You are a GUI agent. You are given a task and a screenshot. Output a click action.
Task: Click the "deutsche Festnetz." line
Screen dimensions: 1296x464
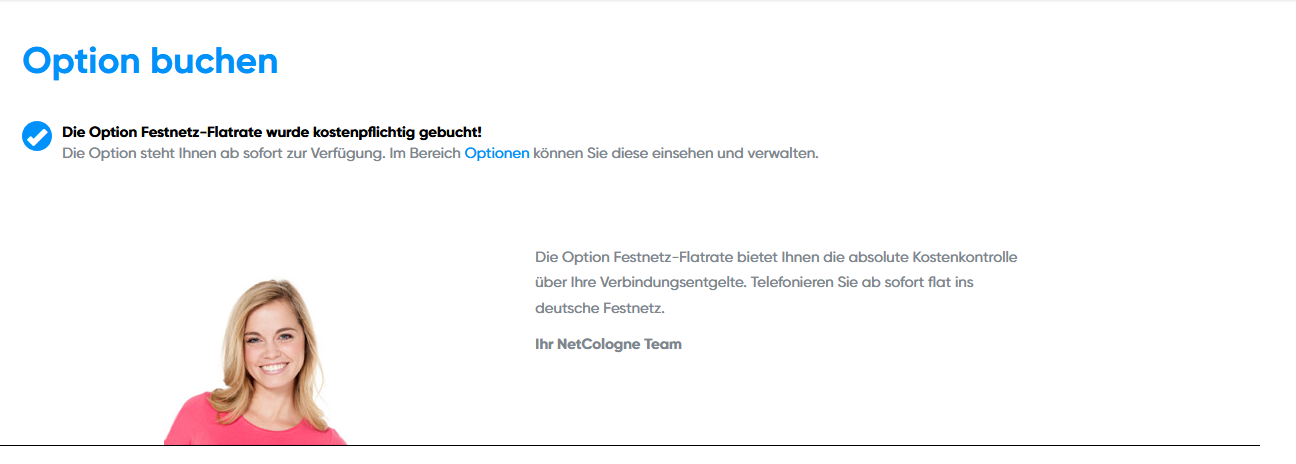[x=600, y=309]
